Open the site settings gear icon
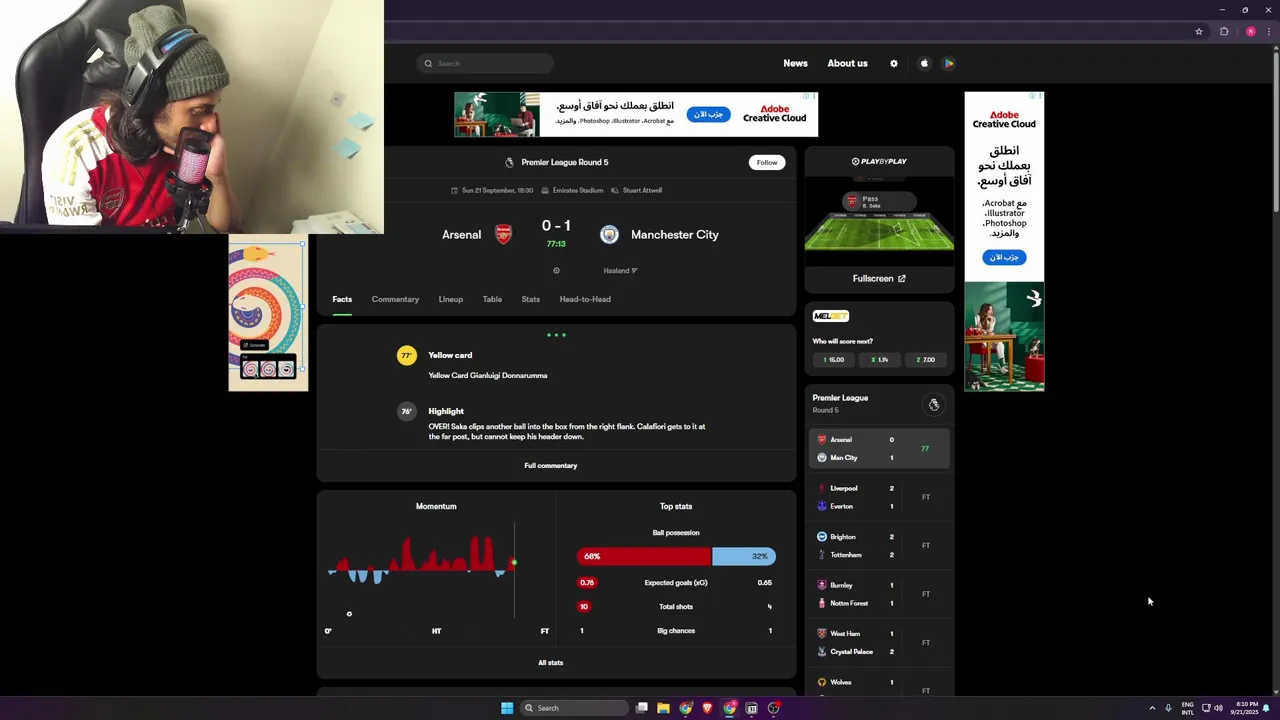1280x720 pixels. [x=894, y=63]
